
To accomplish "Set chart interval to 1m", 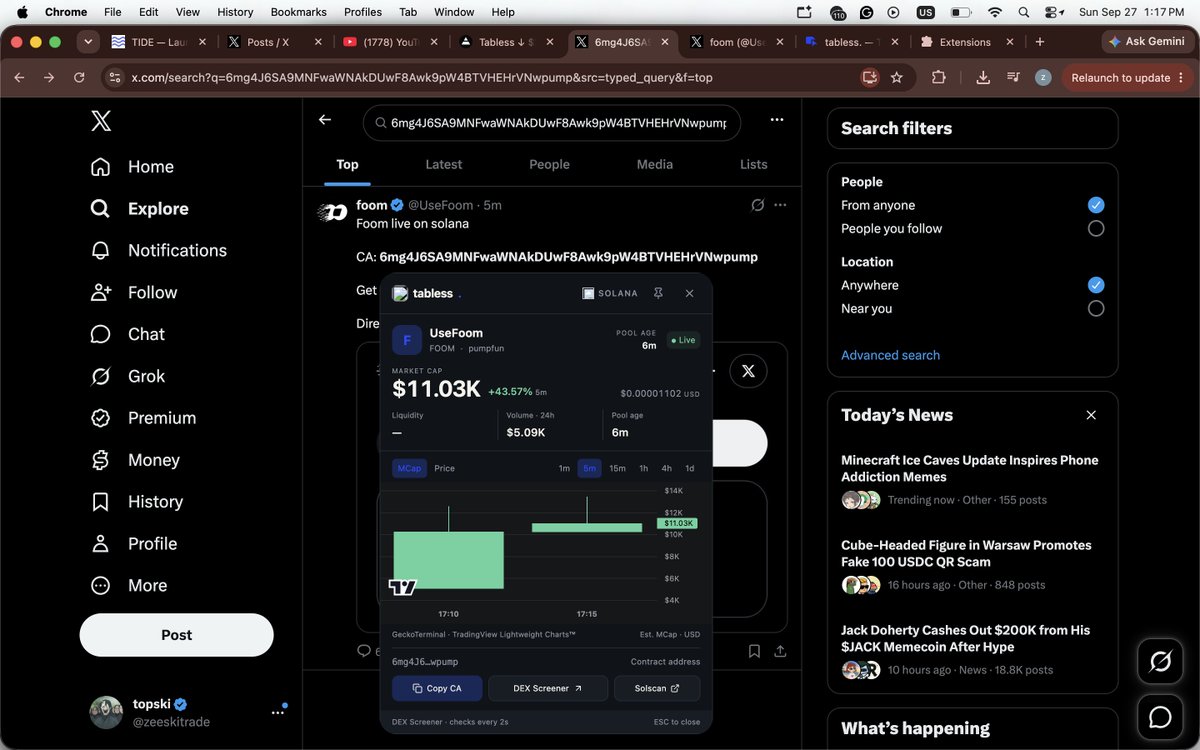I will [564, 468].
